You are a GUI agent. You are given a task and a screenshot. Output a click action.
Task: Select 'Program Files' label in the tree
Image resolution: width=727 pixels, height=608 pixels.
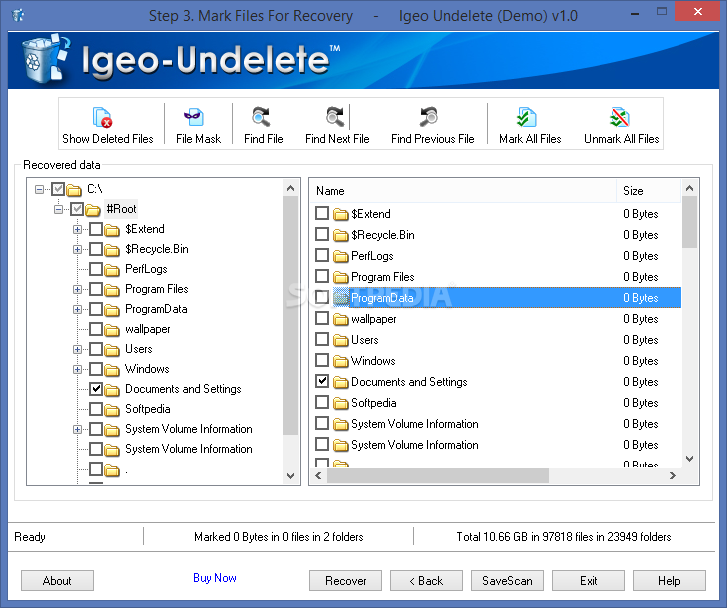(157, 289)
